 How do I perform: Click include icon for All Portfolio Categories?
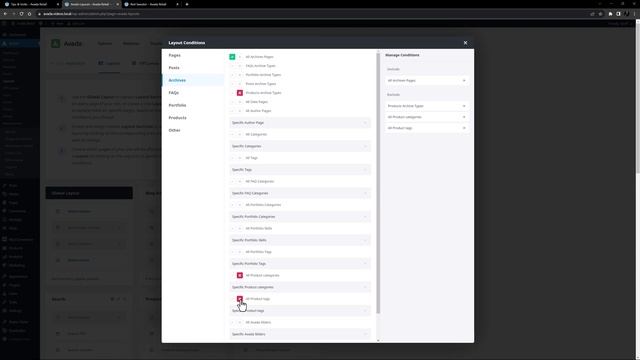tap(232, 205)
